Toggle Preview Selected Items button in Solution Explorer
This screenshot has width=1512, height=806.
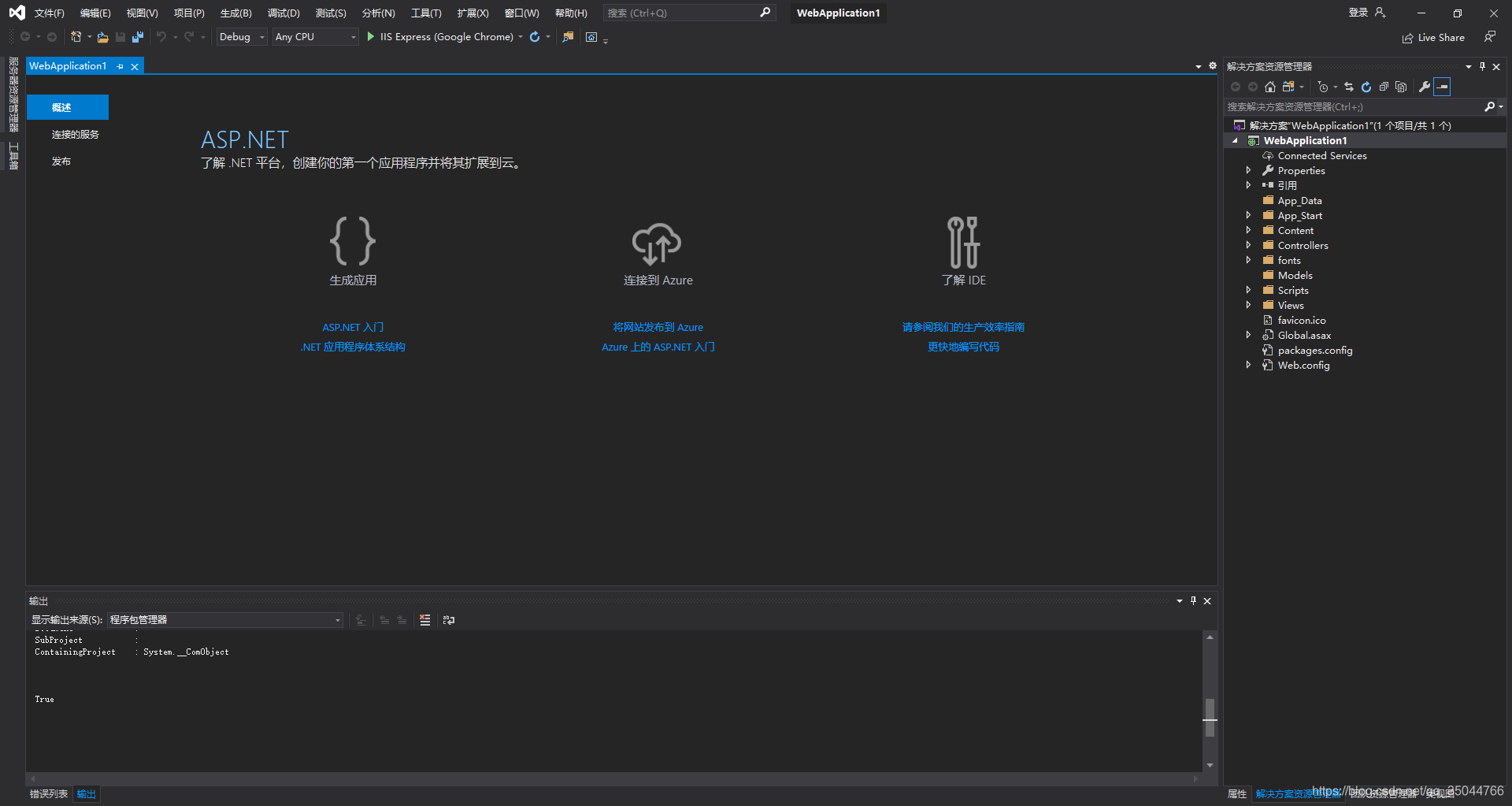click(x=1442, y=87)
